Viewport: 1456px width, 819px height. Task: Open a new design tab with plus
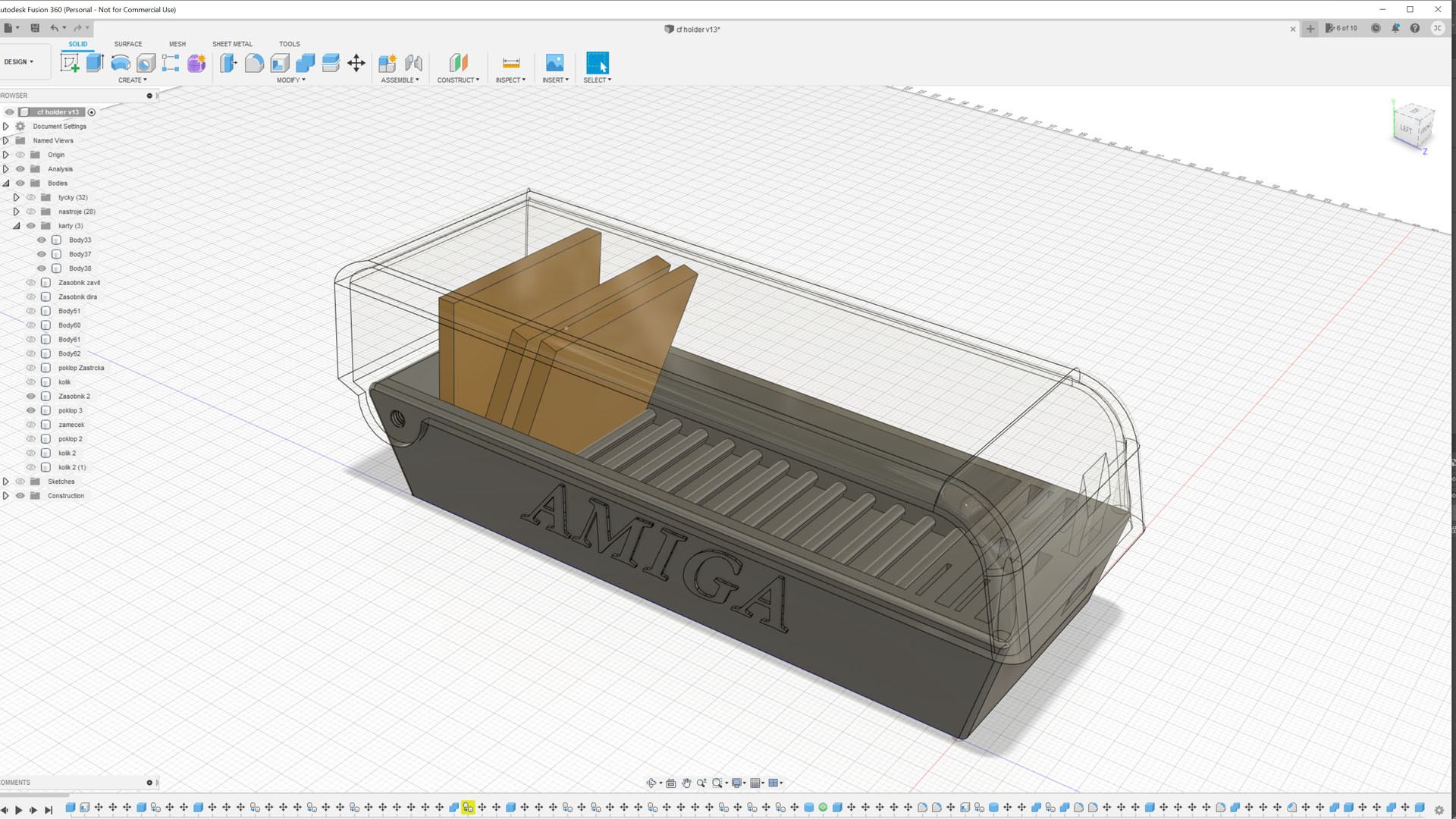click(1310, 29)
